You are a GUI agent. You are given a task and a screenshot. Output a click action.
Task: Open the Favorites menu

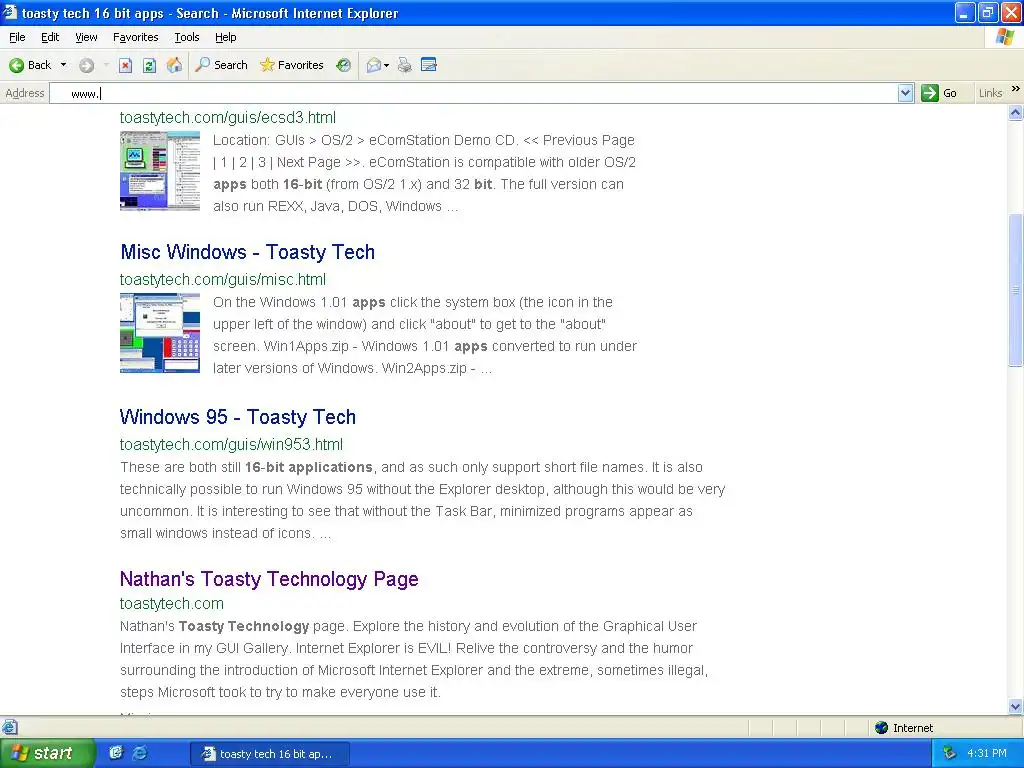click(135, 37)
